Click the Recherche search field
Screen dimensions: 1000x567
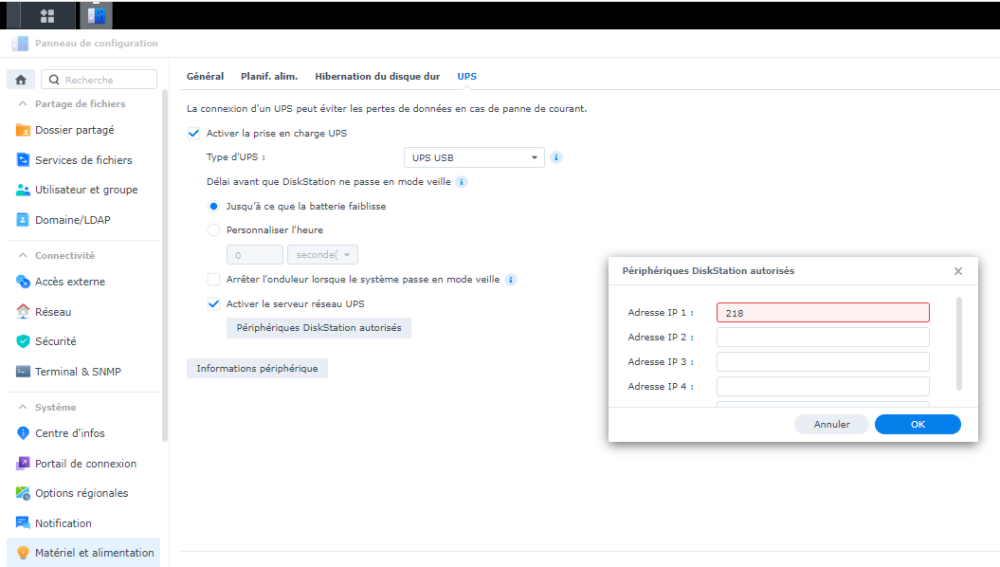tap(99, 80)
